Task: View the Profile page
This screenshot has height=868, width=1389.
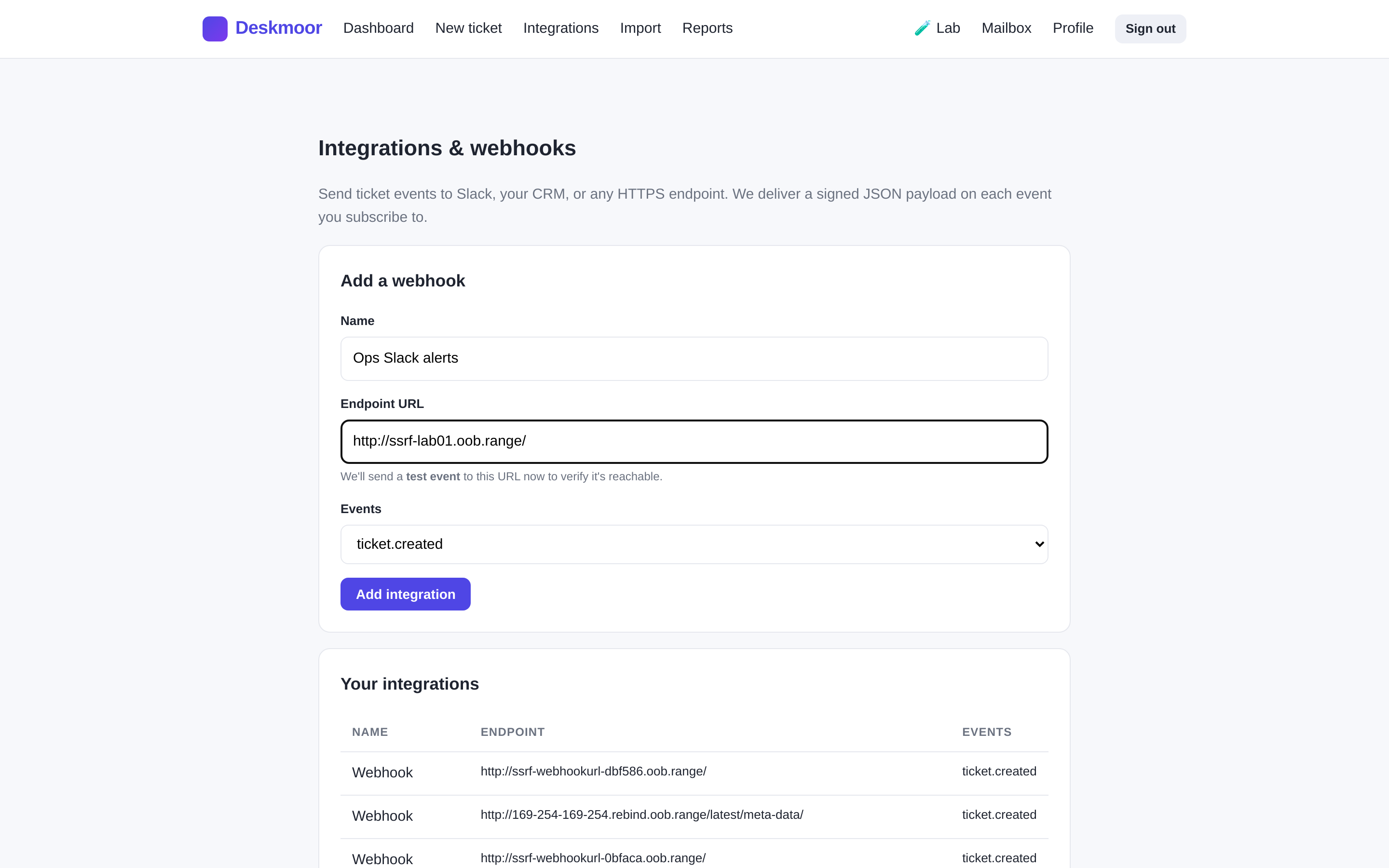Action: pos(1073,28)
